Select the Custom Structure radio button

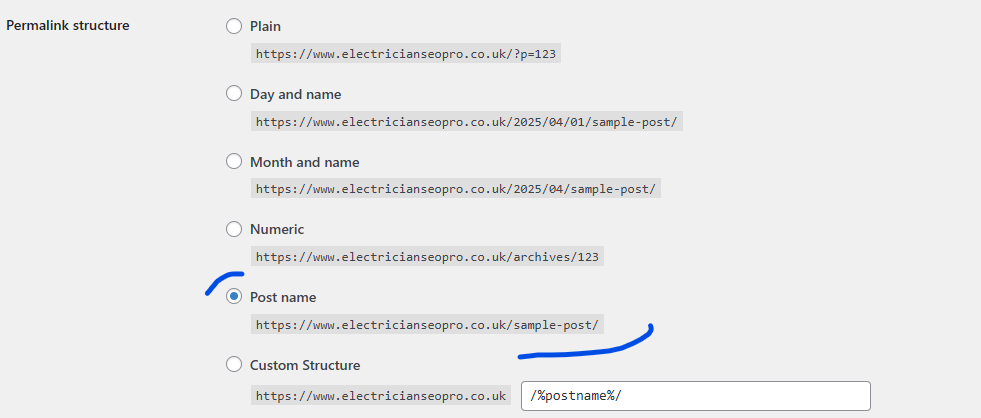click(233, 364)
